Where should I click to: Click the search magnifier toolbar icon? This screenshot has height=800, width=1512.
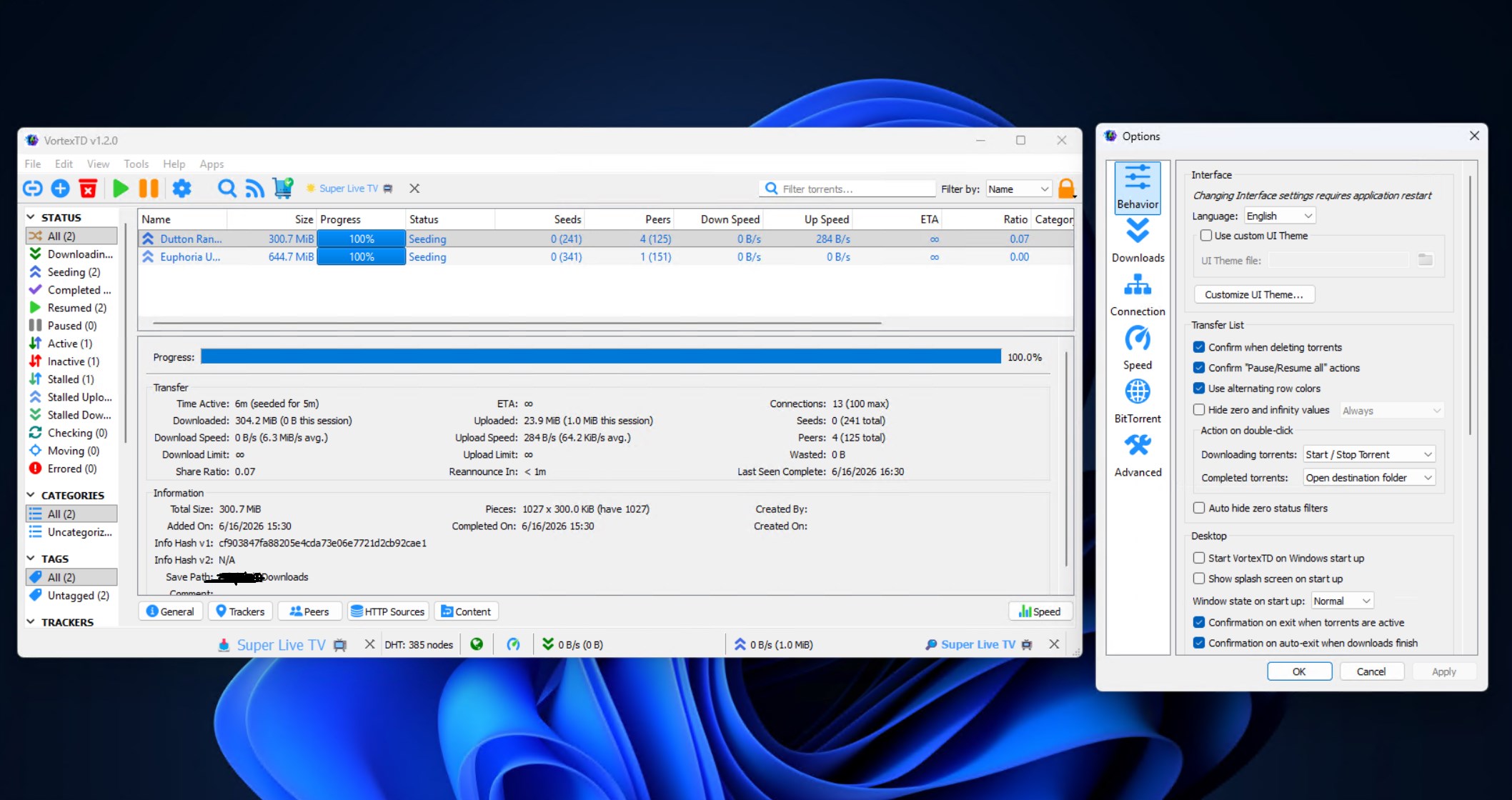point(227,189)
